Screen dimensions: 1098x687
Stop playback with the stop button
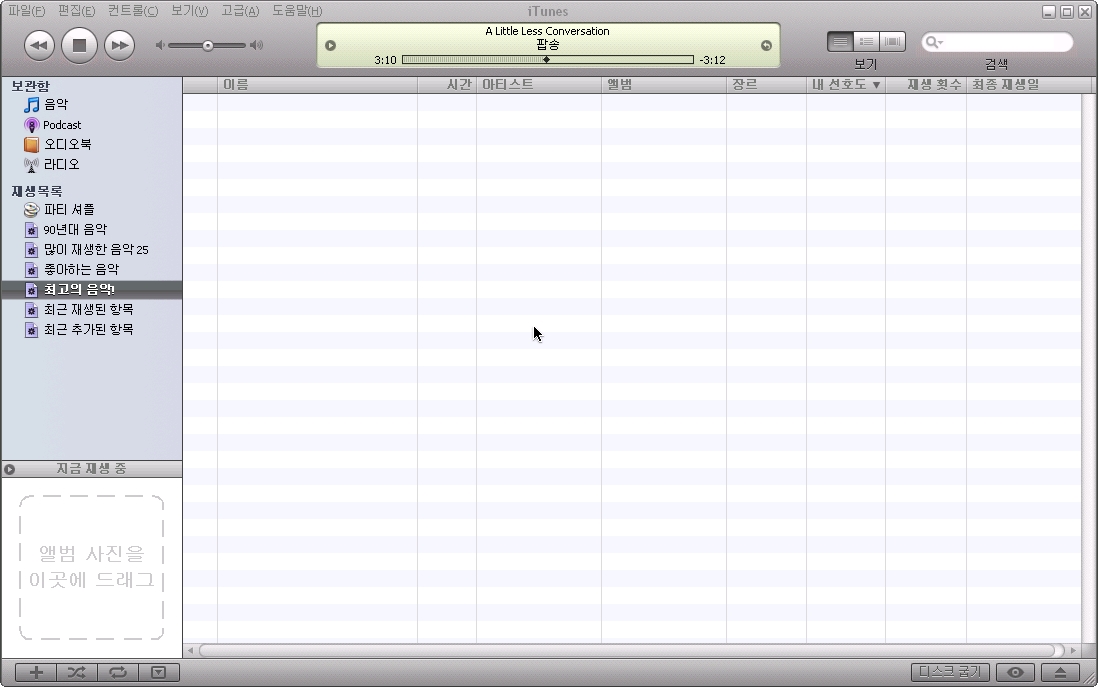pyautogui.click(x=79, y=46)
